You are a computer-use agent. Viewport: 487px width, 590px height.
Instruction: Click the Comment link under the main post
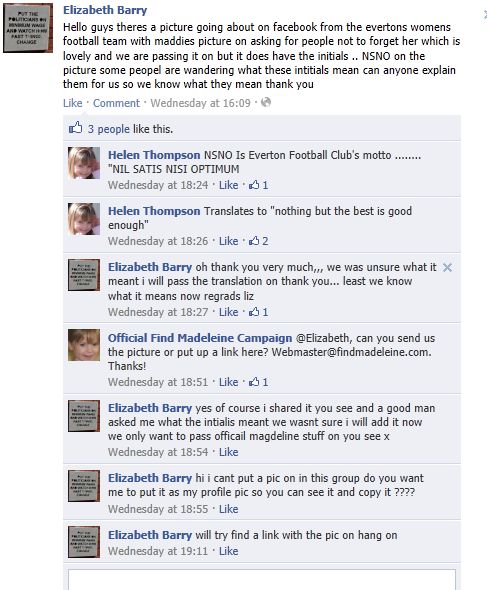116,103
